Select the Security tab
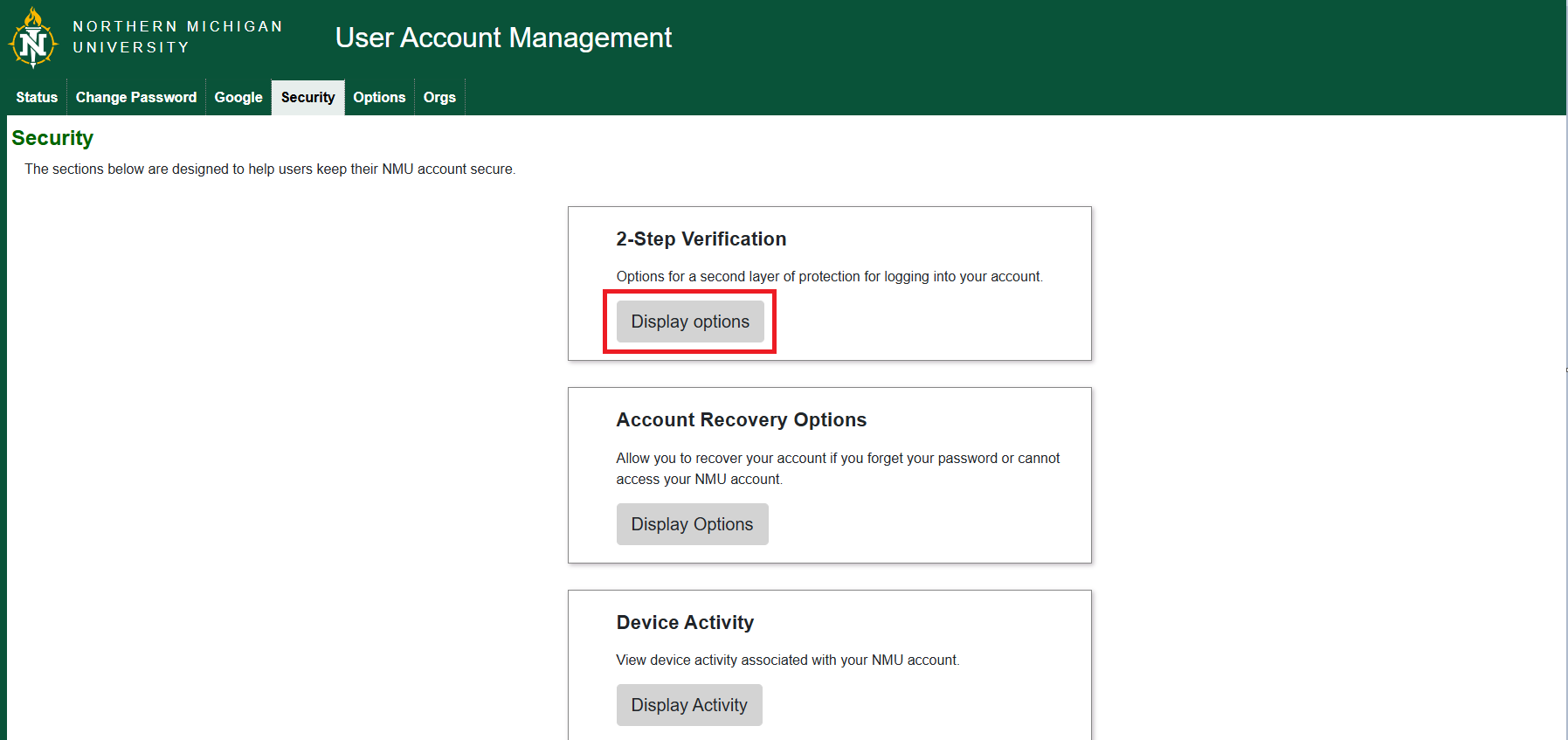The height and width of the screenshot is (740, 1568). 307,97
